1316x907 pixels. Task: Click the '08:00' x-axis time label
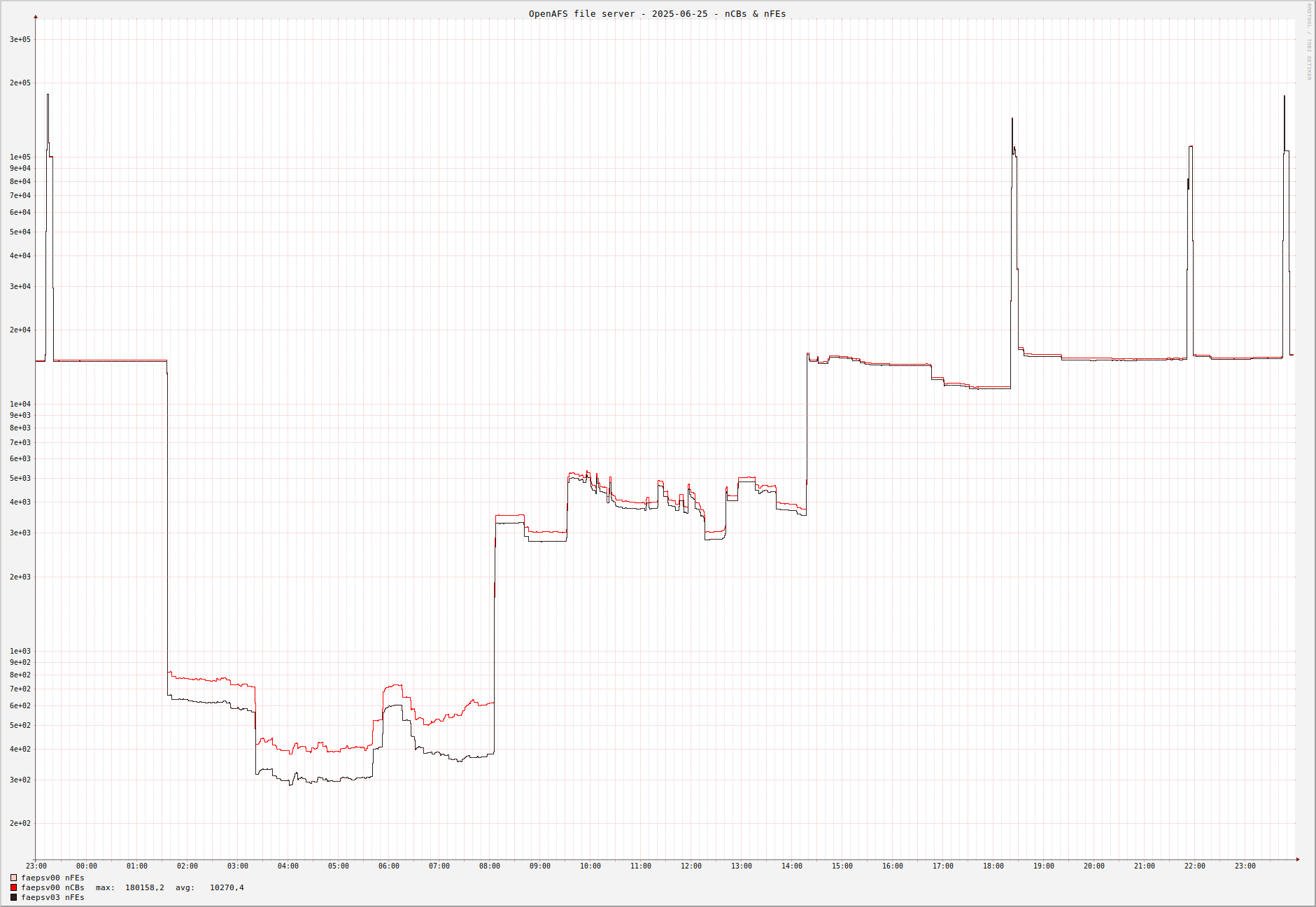click(x=490, y=866)
